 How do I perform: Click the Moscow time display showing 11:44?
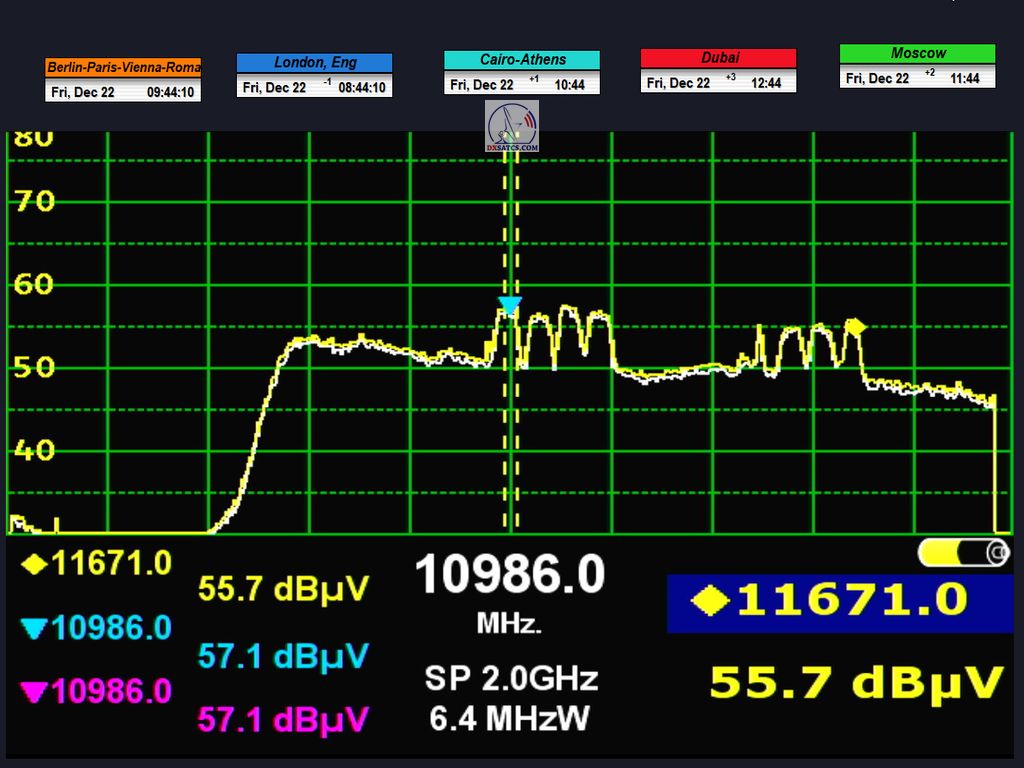point(964,78)
